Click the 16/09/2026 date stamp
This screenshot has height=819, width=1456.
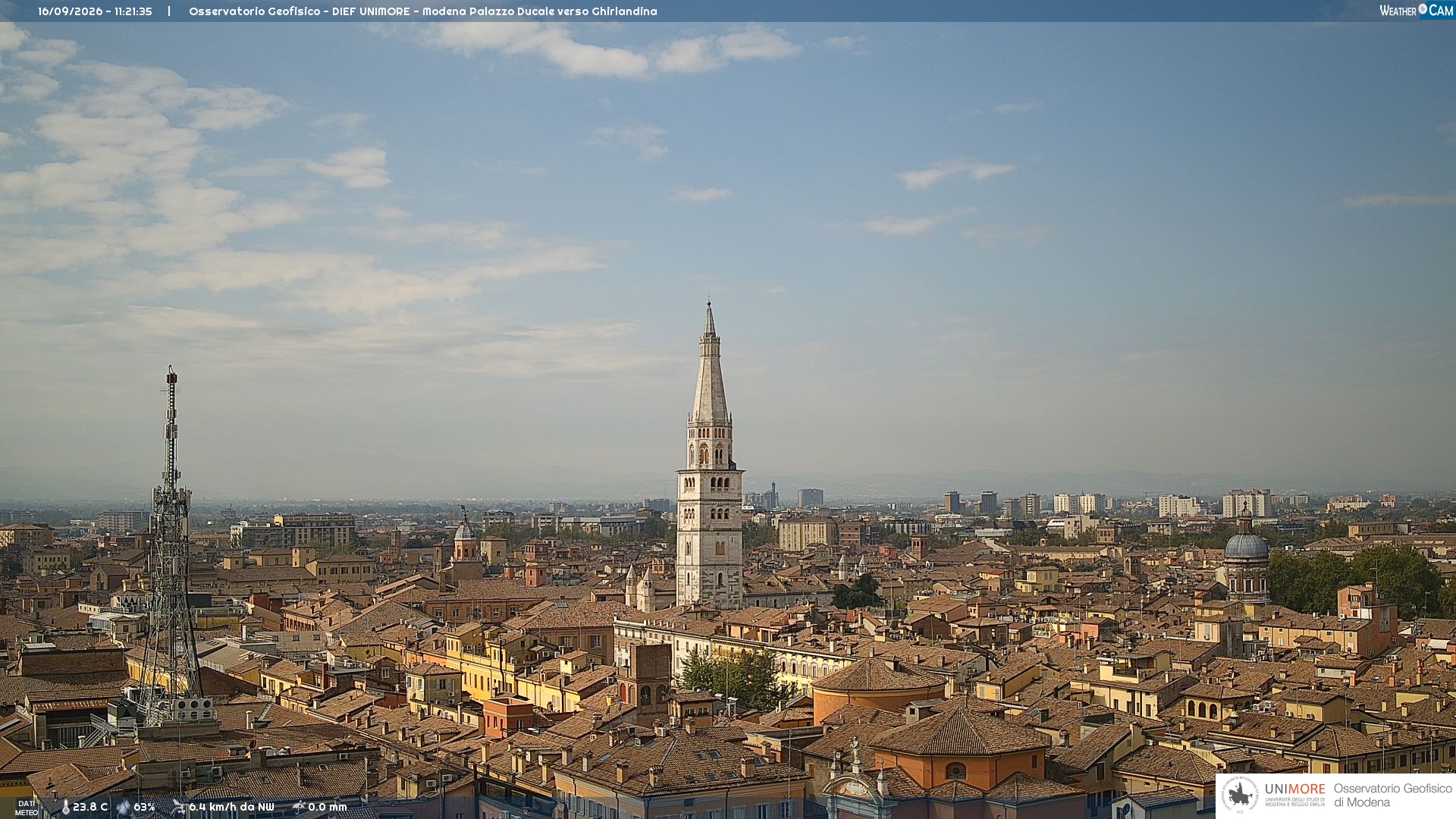(x=69, y=11)
